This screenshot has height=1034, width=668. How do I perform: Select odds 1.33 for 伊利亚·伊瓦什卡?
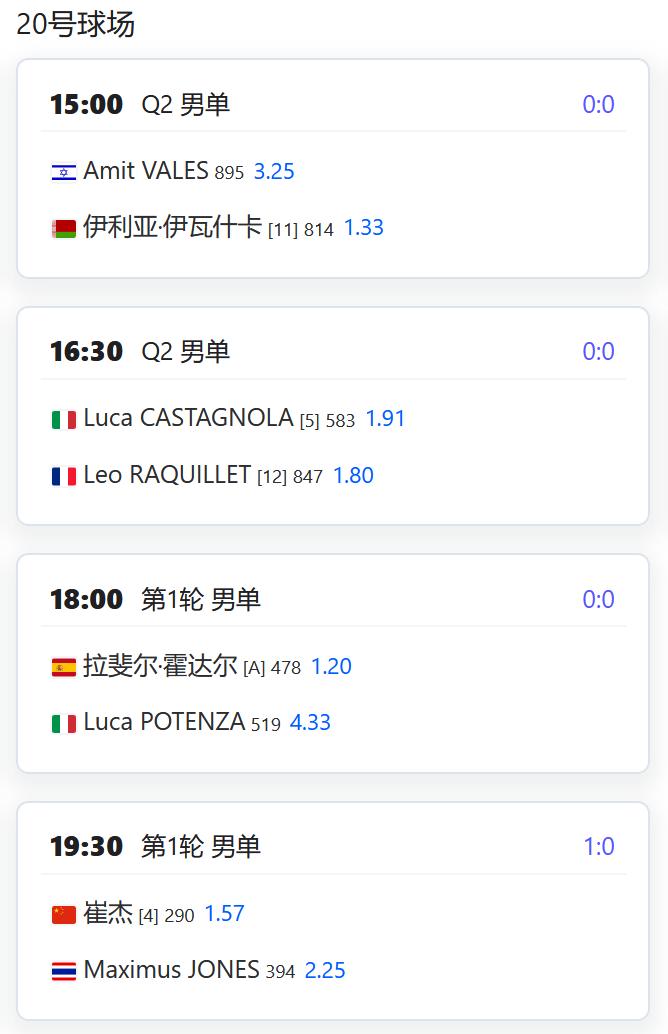click(363, 228)
